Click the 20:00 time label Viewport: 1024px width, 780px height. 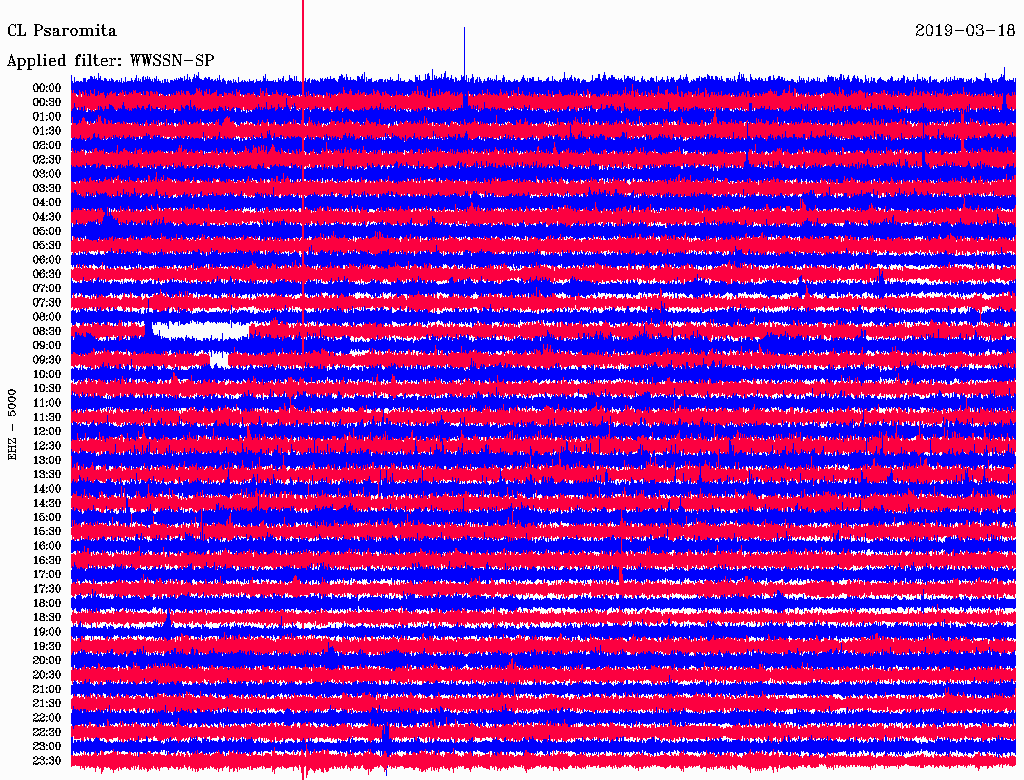[x=47, y=661]
